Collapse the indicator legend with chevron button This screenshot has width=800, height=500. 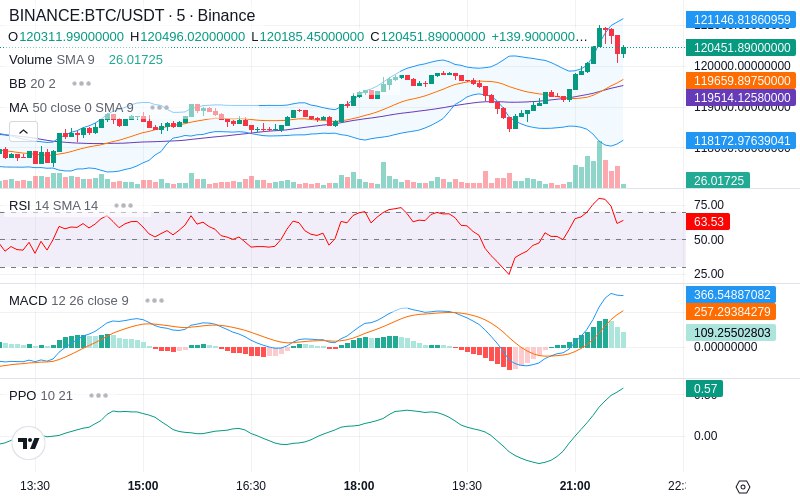click(23, 132)
